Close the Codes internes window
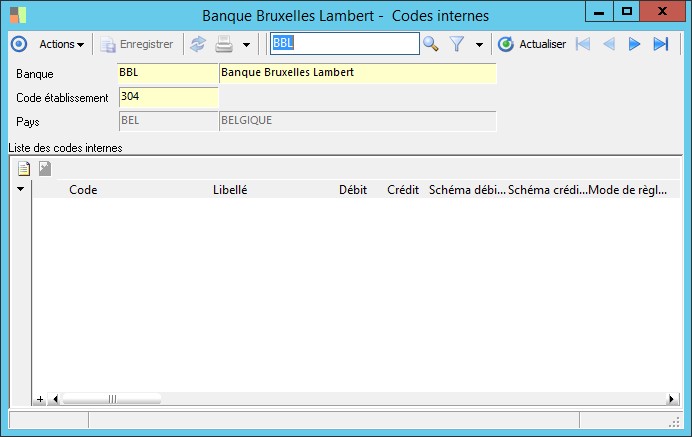Viewport: 692px width, 437px height. [662, 11]
